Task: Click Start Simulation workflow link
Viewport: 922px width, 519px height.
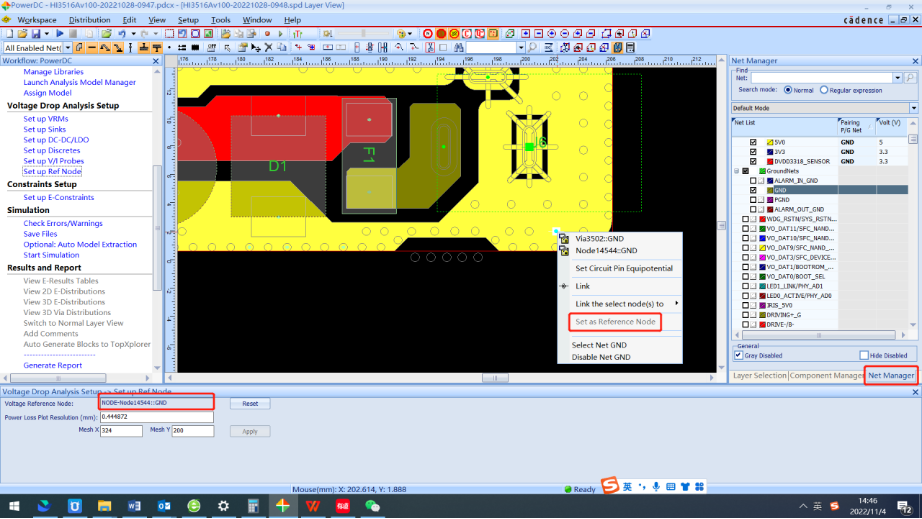Action: click(x=51, y=255)
